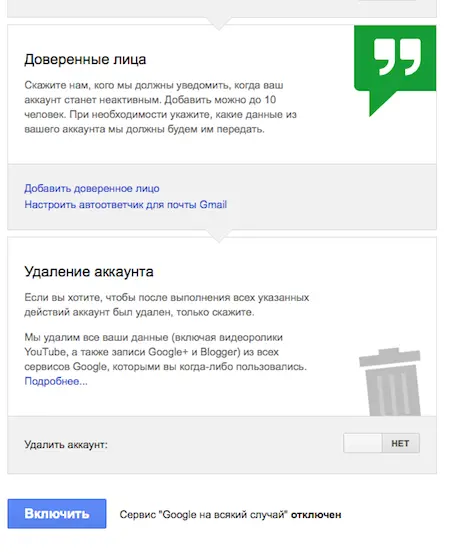
Task: Click paragraph starting 'Скажите нам, кого мы должны'
Action: pos(161,107)
